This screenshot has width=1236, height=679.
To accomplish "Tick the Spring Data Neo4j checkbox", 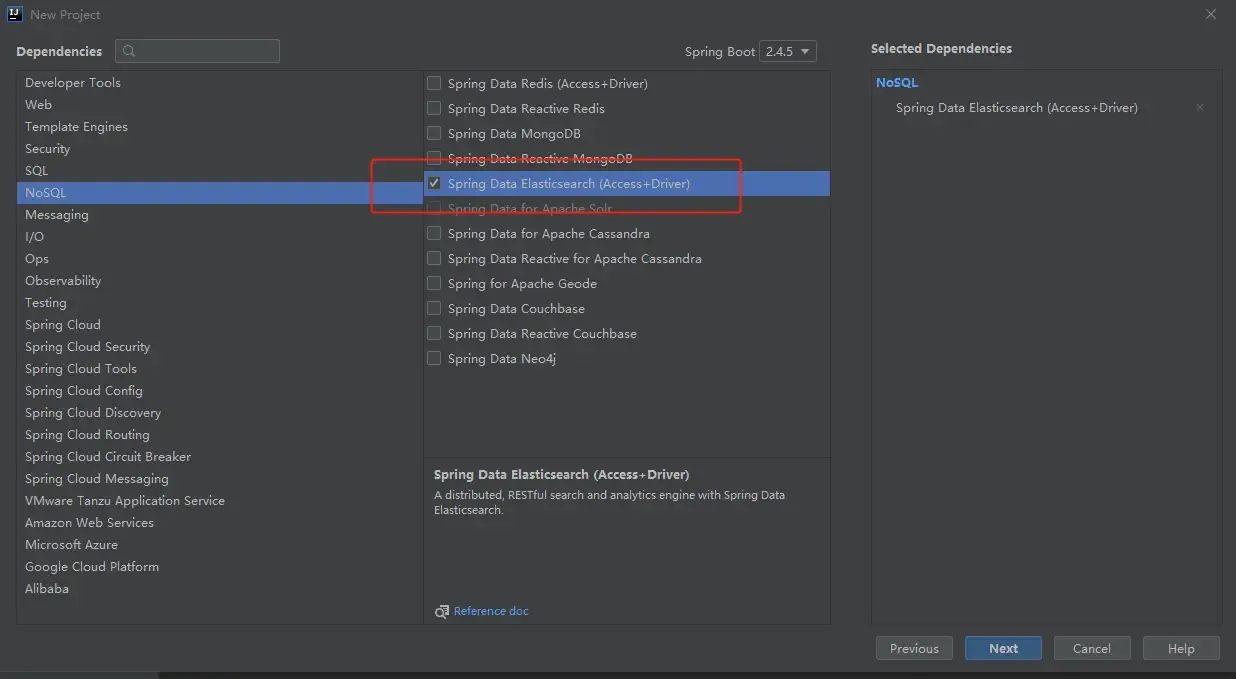I will (434, 359).
